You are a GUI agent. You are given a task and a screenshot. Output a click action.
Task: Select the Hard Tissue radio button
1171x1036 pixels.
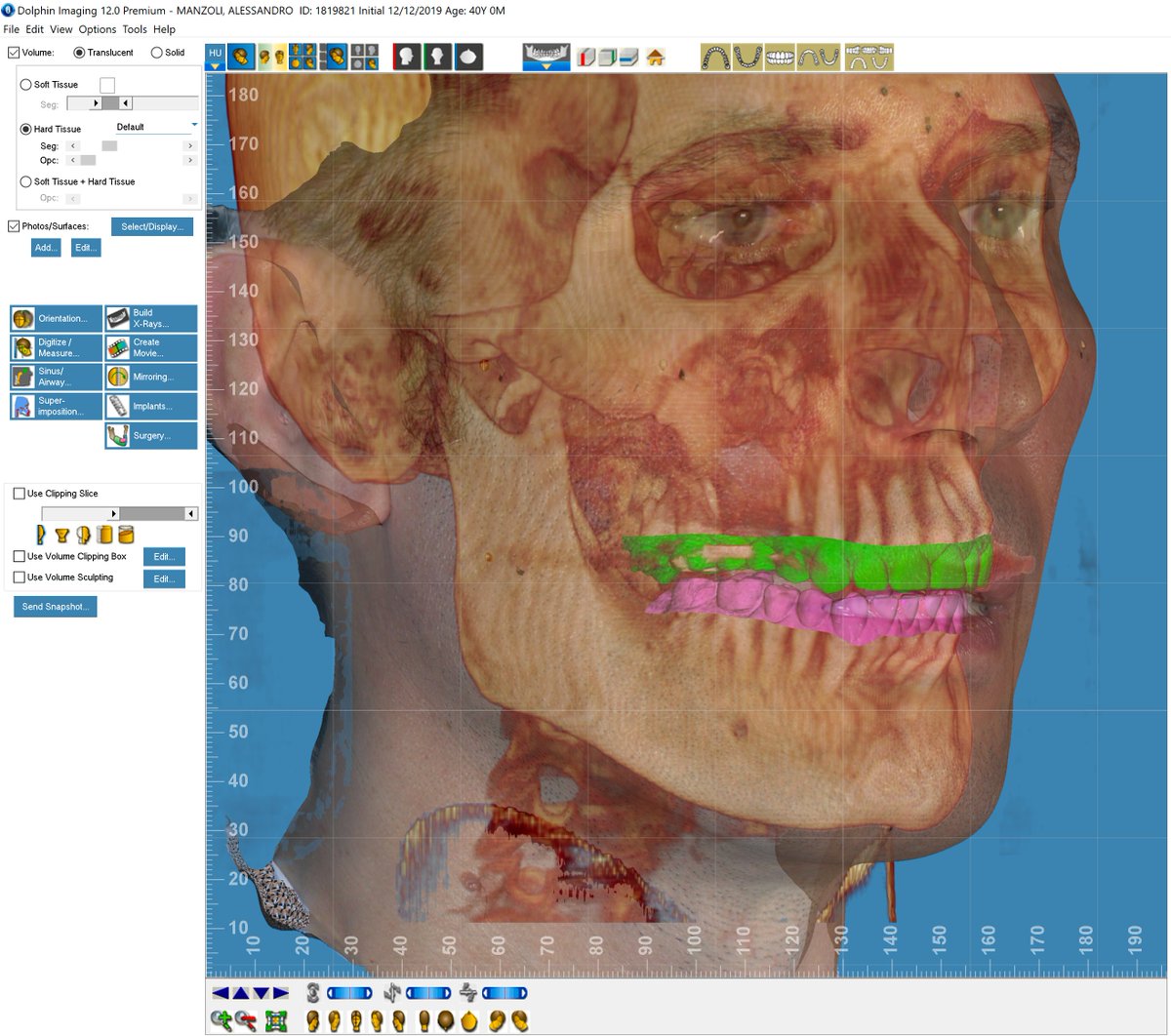[26, 129]
